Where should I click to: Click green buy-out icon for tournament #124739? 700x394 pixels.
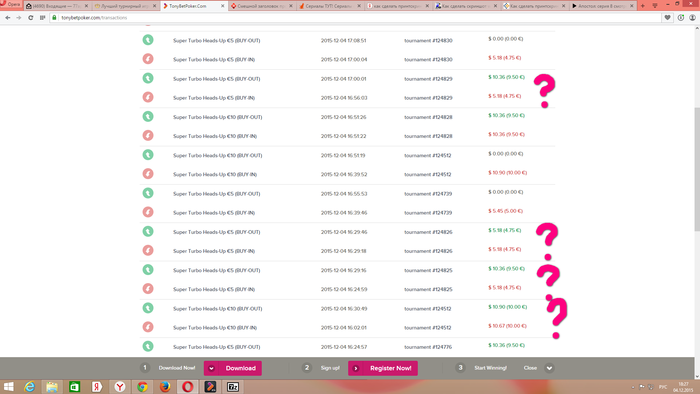tap(148, 193)
